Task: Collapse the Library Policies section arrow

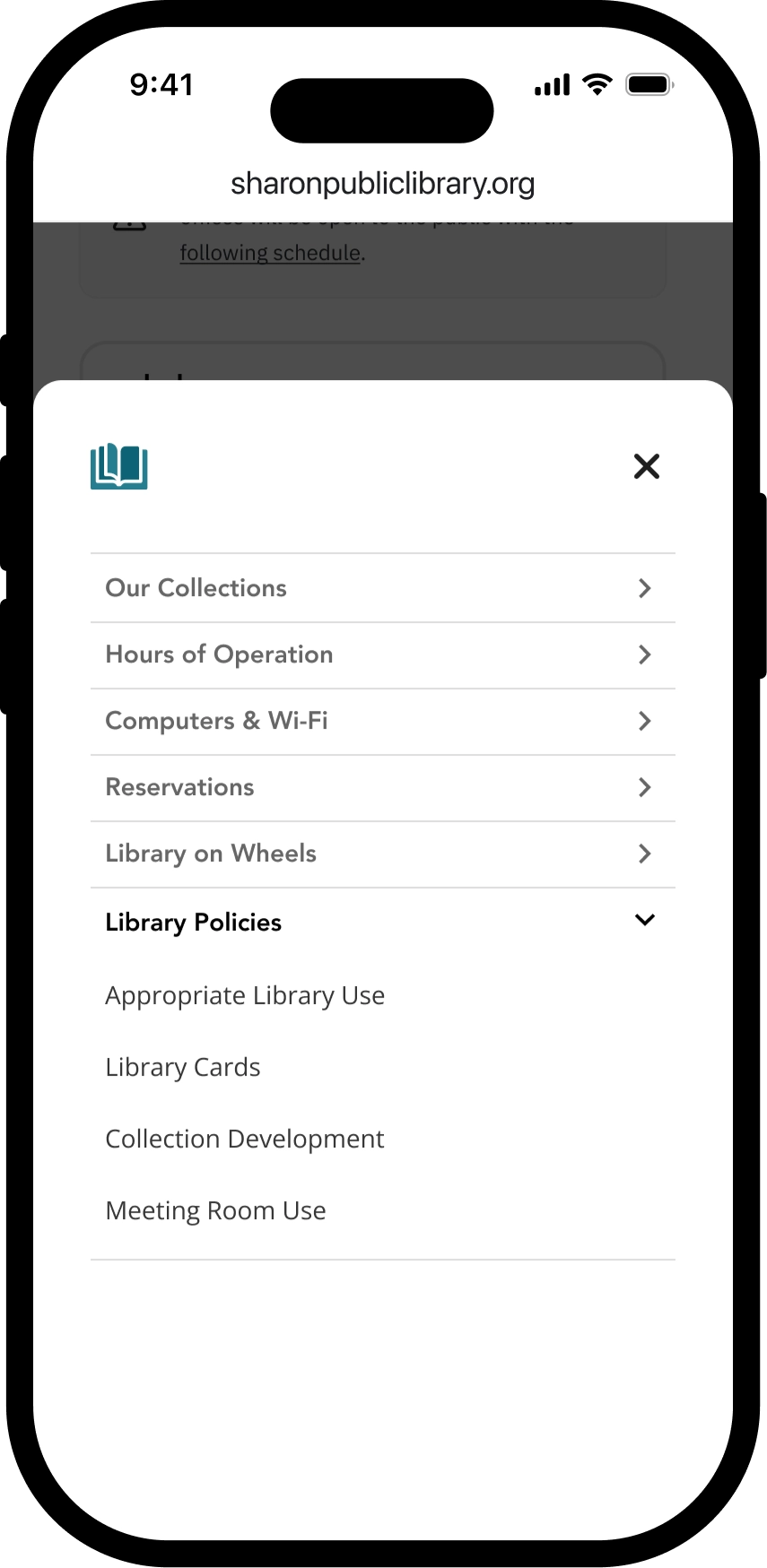Action: (644, 921)
